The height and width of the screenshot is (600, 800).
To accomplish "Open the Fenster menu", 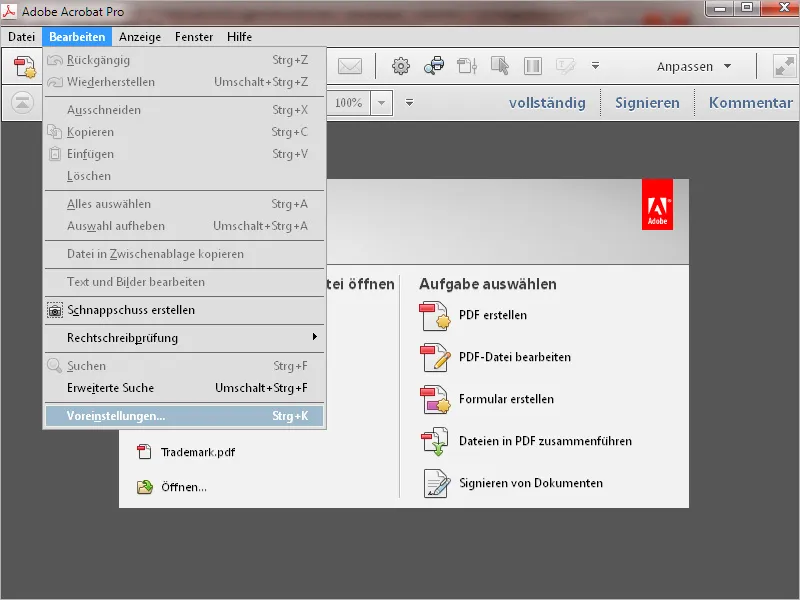I will 194,37.
